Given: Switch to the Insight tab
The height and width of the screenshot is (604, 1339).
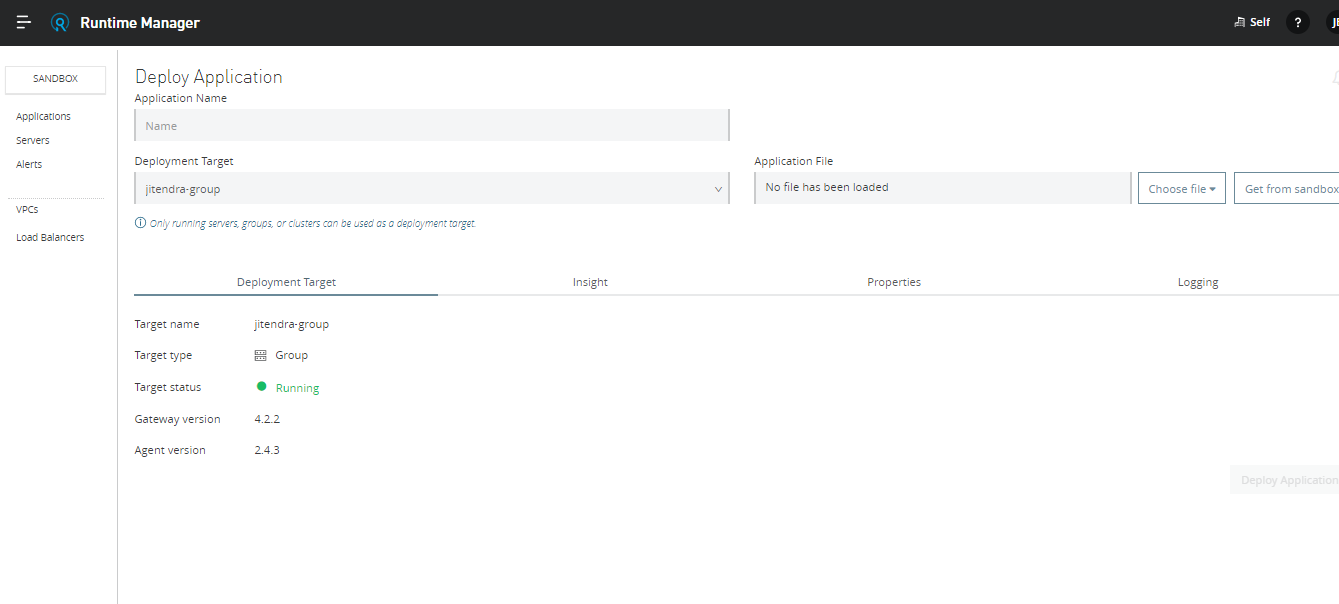Looking at the screenshot, I should (x=590, y=282).
